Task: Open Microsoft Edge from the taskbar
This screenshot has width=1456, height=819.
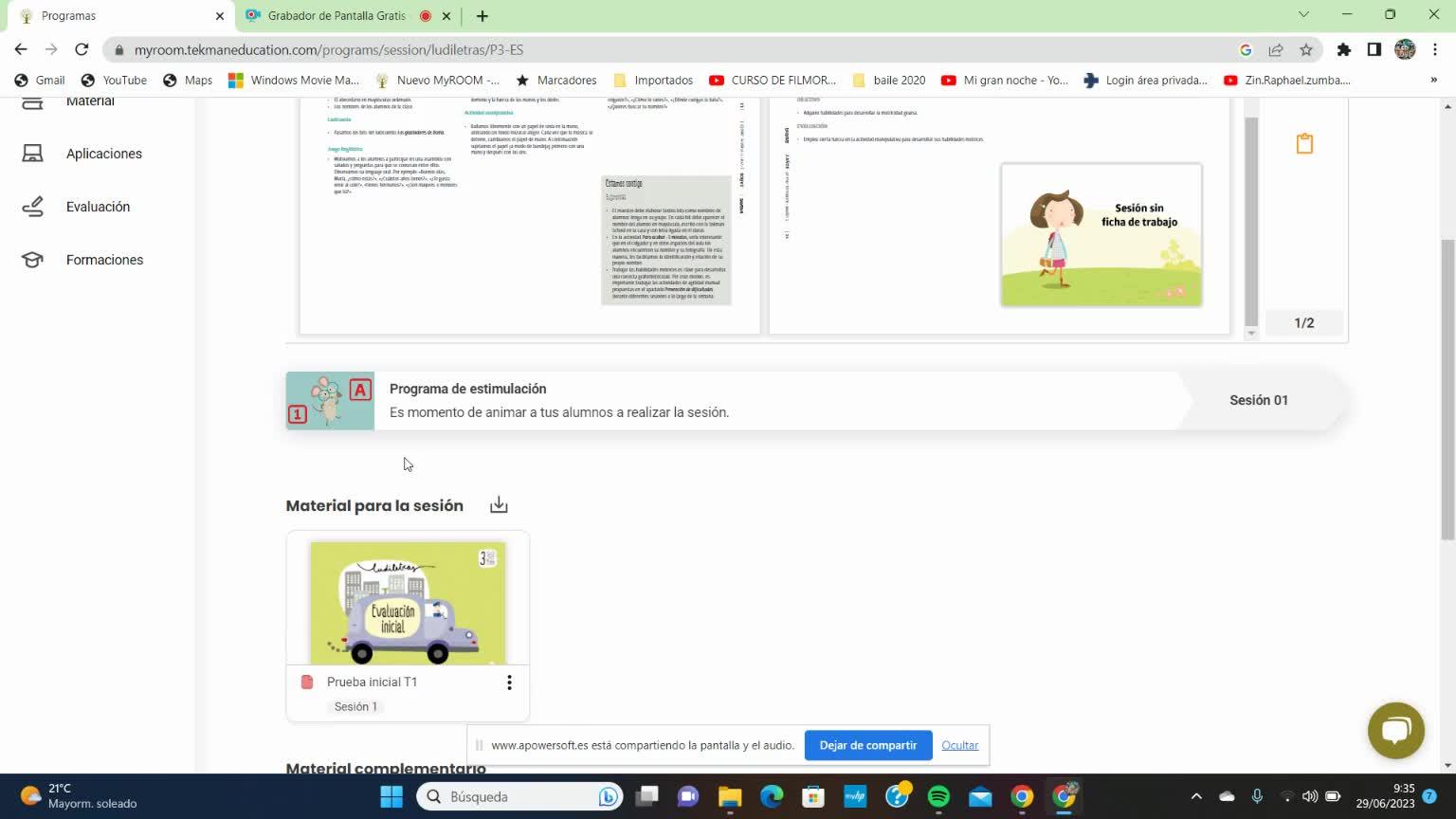Action: (x=772, y=796)
